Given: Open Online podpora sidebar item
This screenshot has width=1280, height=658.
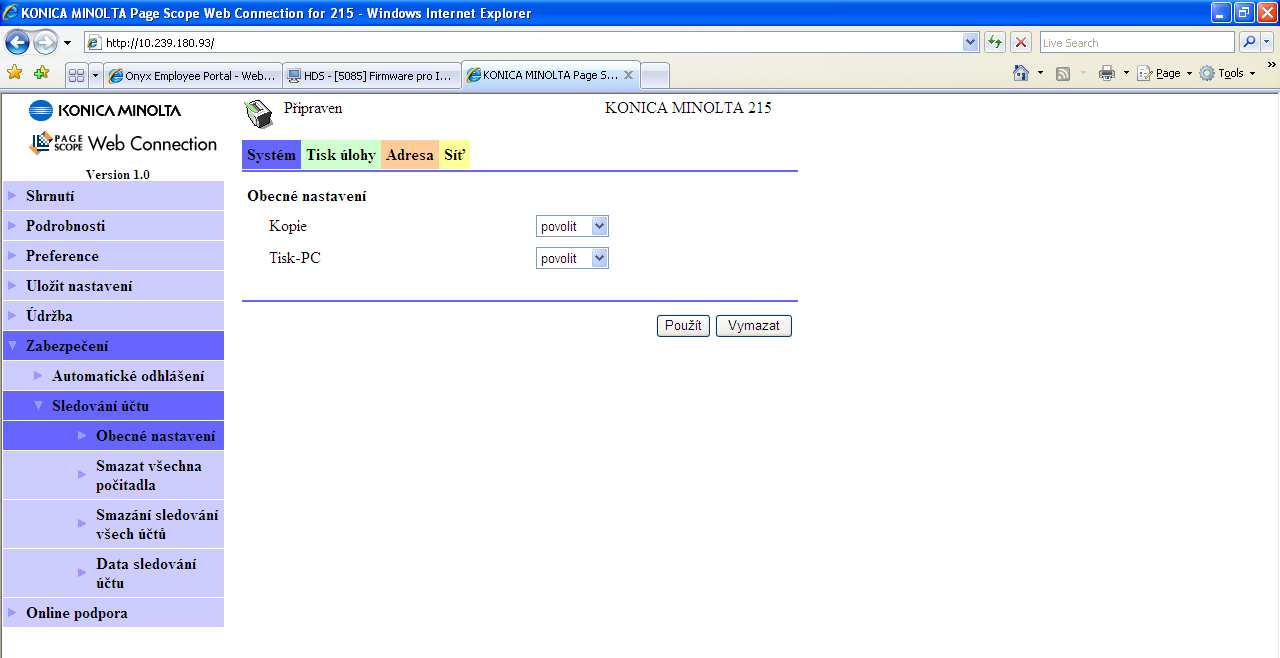Looking at the screenshot, I should coord(113,613).
